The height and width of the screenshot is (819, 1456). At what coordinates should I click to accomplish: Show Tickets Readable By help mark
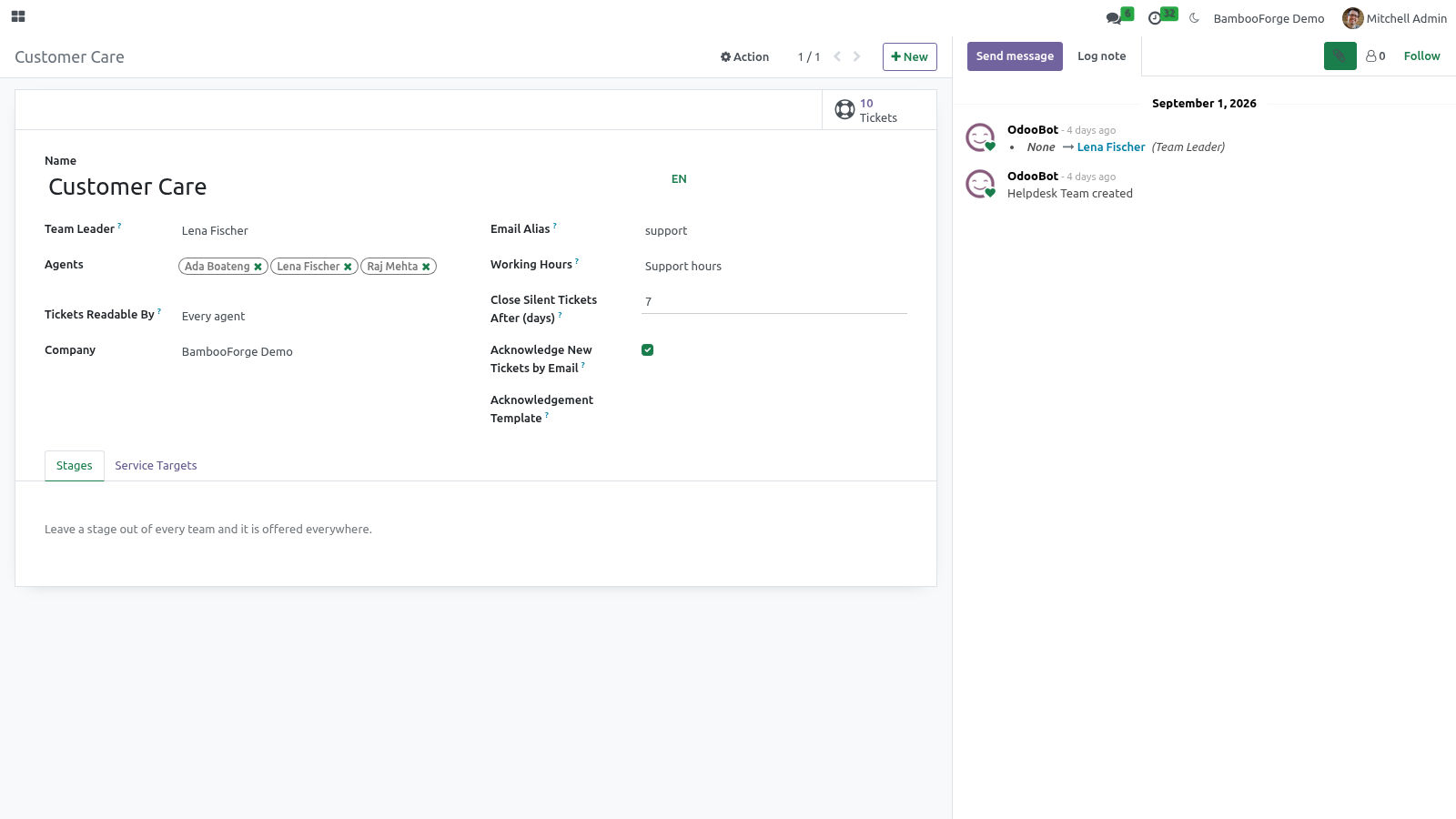[159, 311]
